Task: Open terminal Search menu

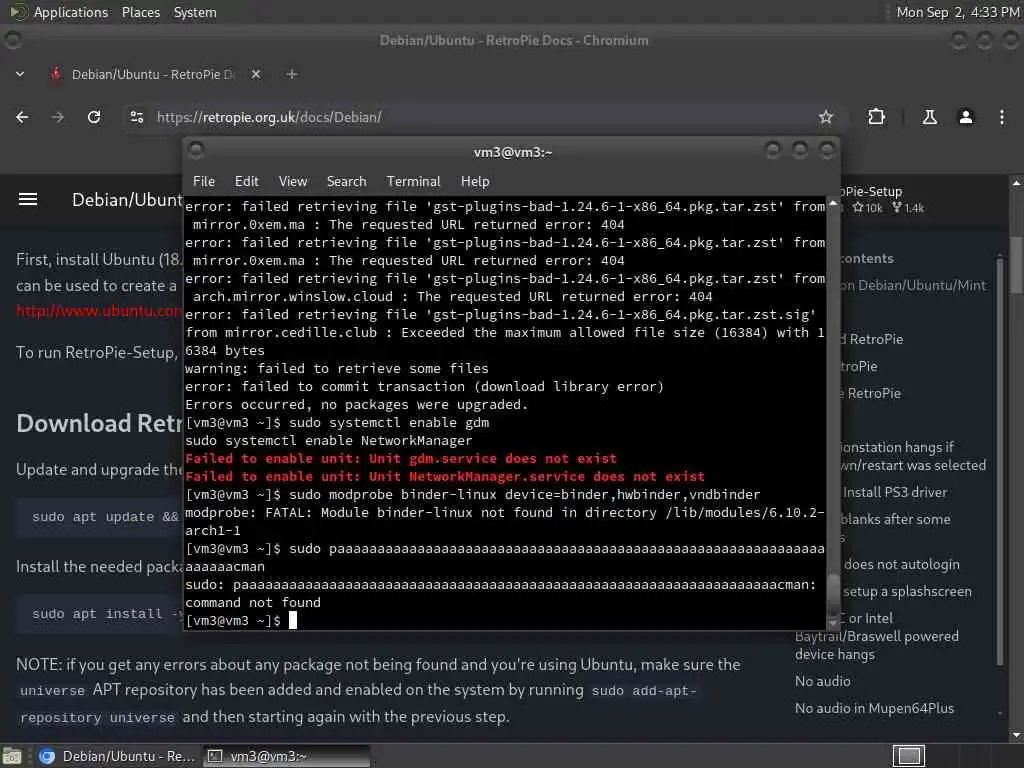Action: (x=346, y=182)
